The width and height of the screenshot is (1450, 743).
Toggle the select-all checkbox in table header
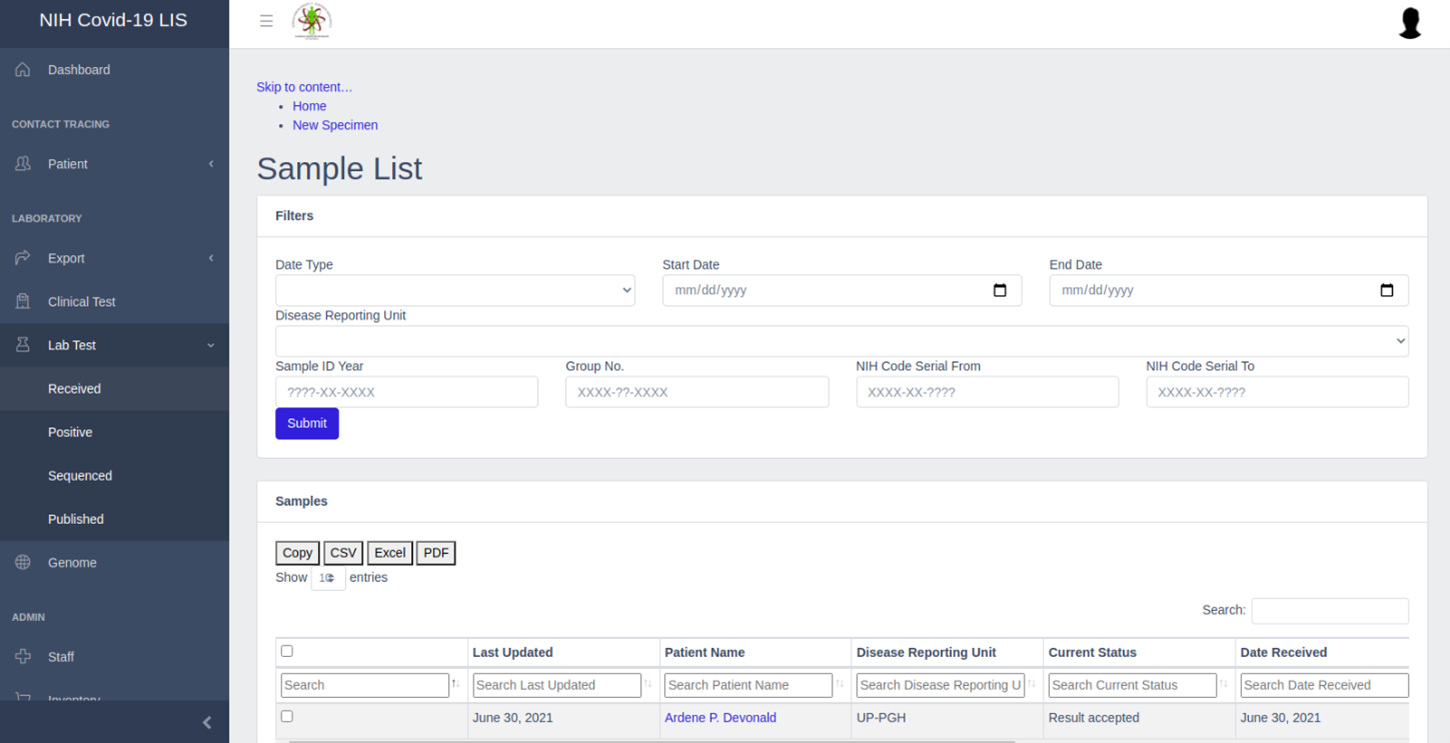[x=287, y=651]
